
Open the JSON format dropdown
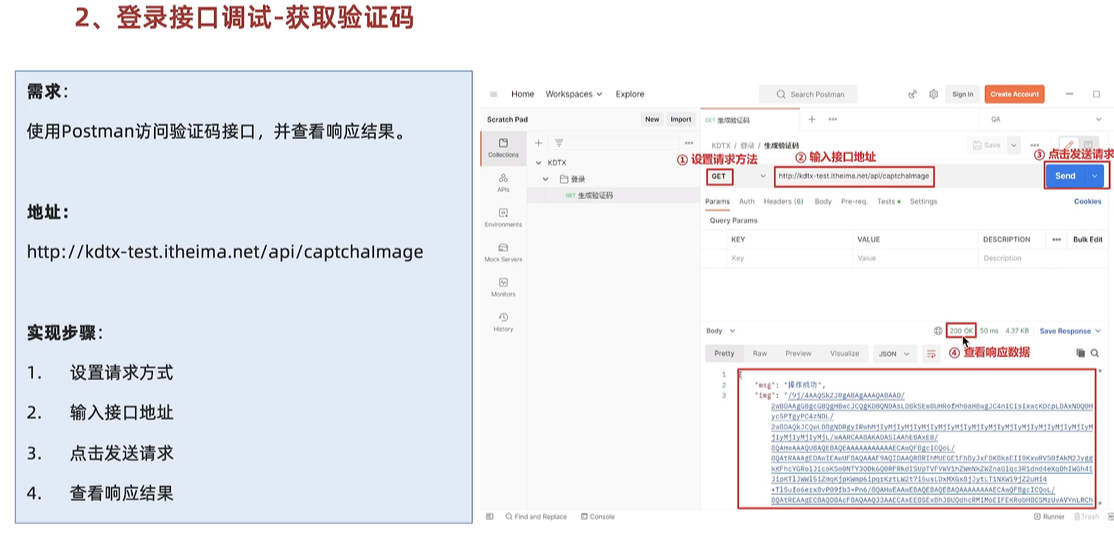[894, 354]
